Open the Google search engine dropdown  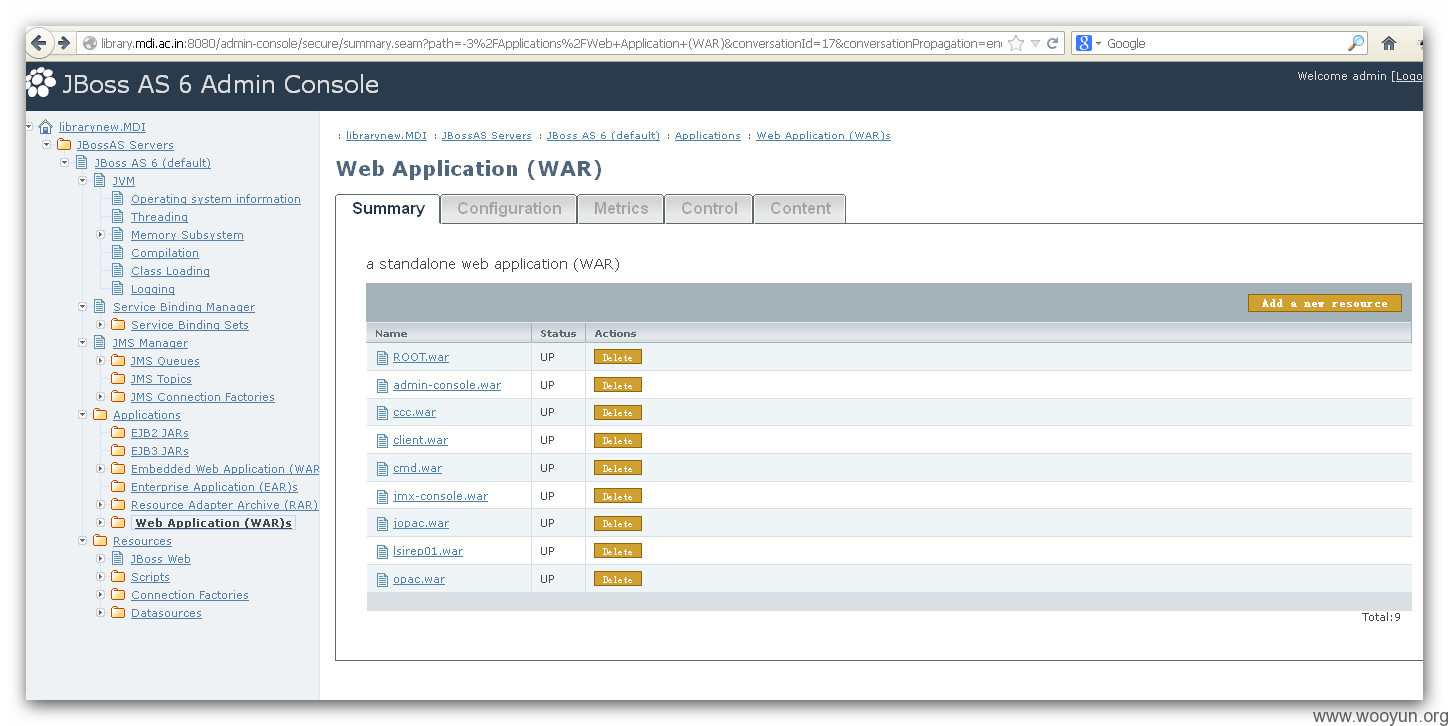(x=1098, y=43)
